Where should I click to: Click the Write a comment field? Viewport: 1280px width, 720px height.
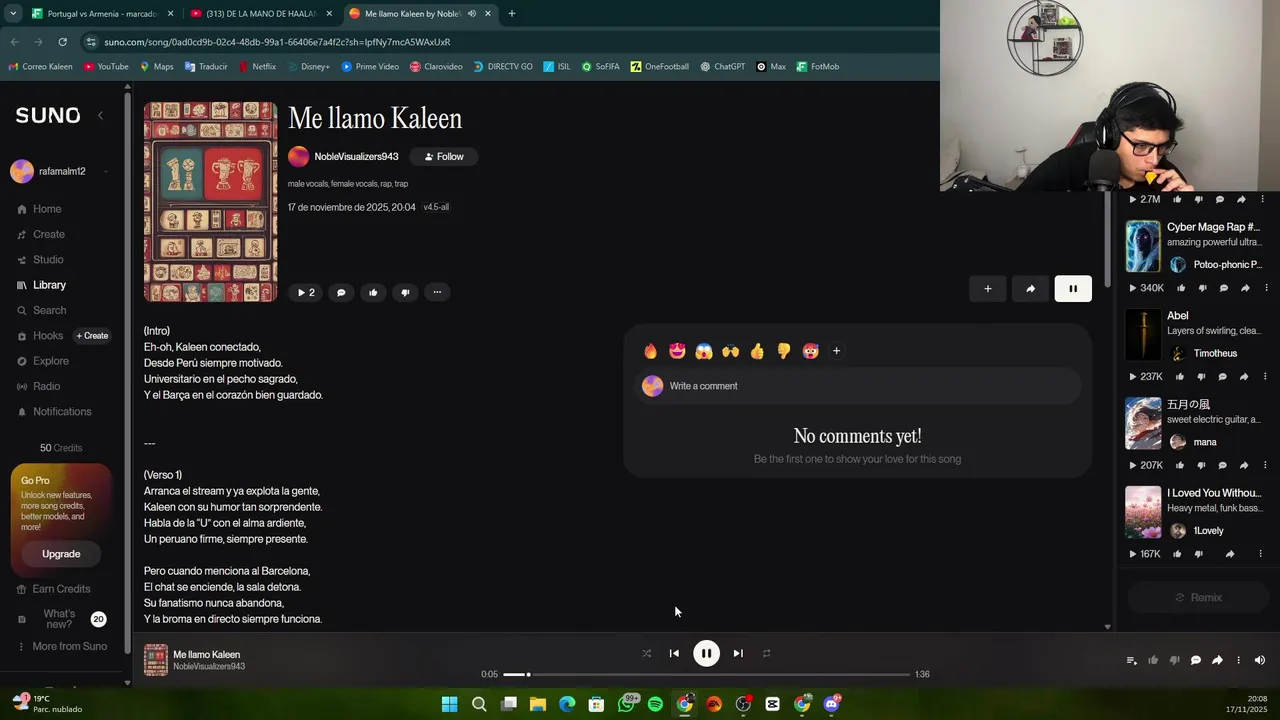point(858,386)
